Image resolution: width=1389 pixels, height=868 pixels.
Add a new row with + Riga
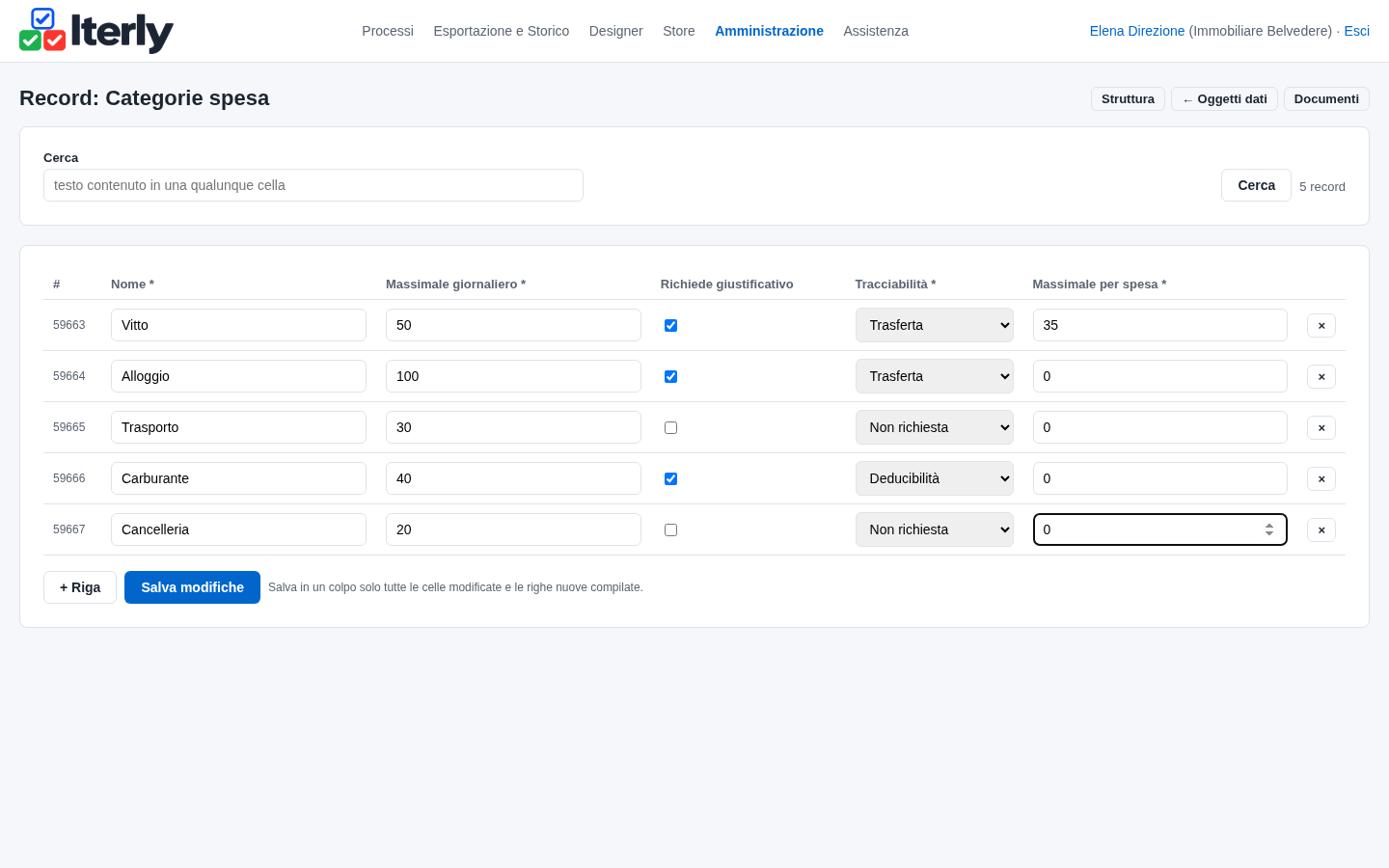pyautogui.click(x=80, y=587)
